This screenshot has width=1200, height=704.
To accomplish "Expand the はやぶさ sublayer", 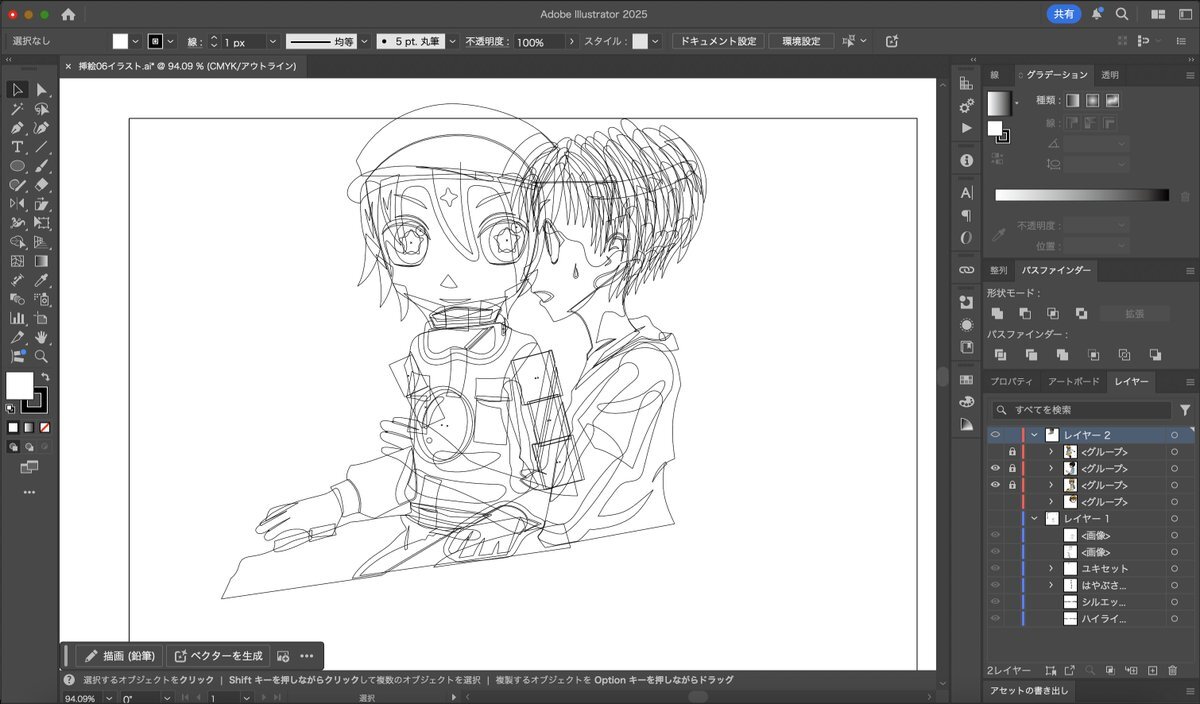I will click(1051, 585).
